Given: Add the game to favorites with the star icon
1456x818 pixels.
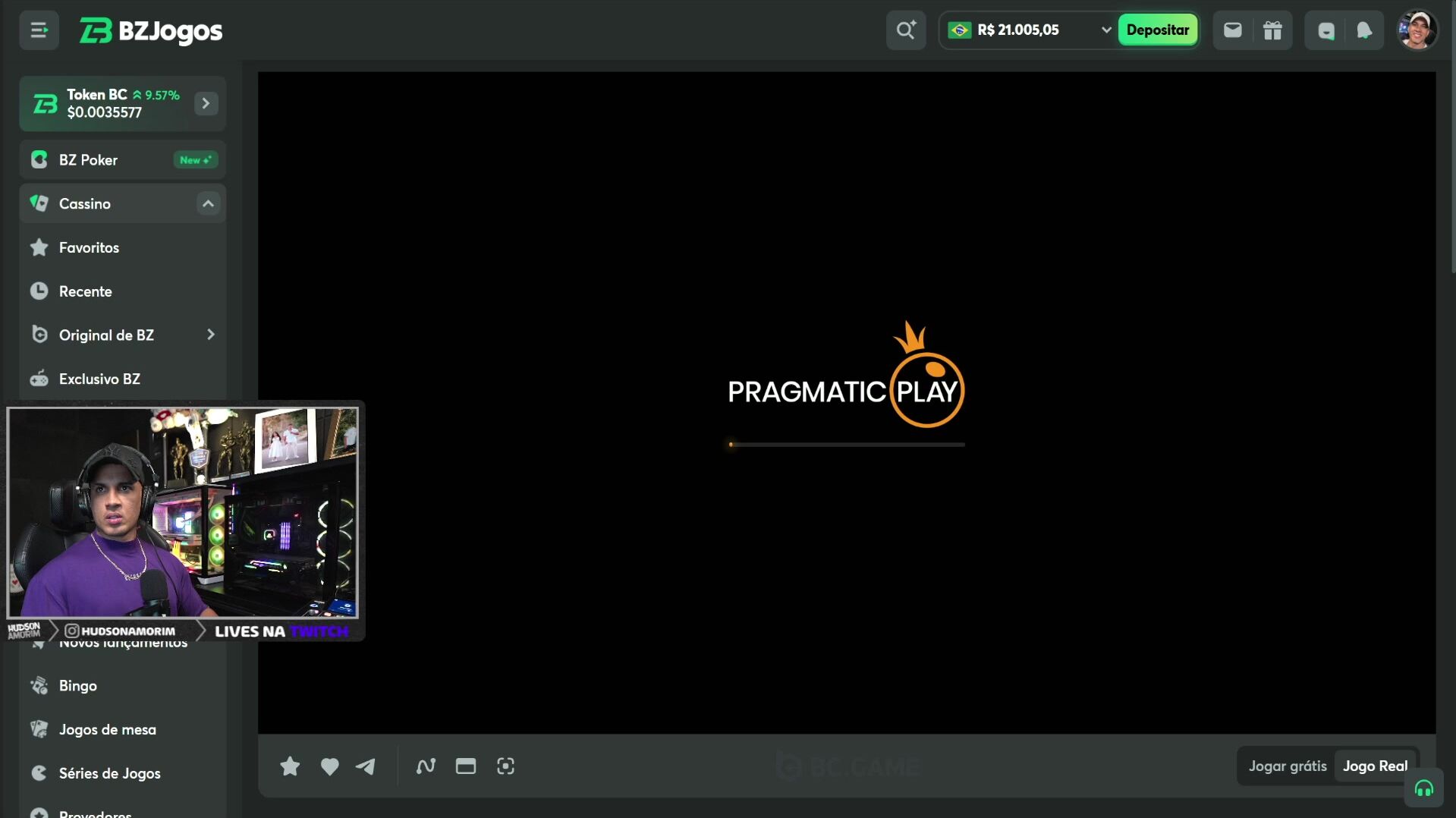Looking at the screenshot, I should click(290, 766).
